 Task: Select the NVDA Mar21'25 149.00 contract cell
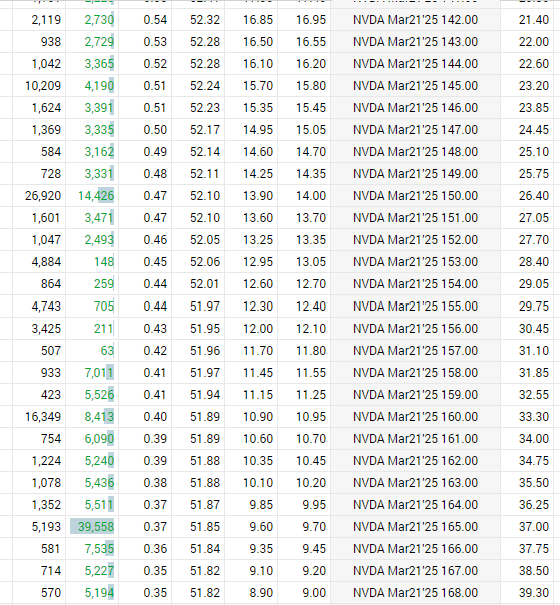pos(415,174)
